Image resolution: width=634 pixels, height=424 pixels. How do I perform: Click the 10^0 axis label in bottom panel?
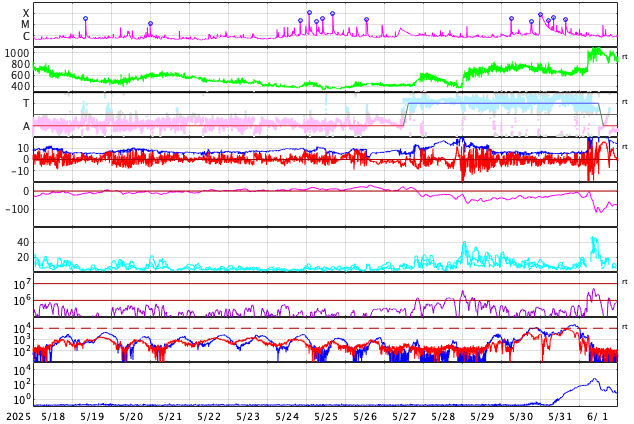[22, 399]
